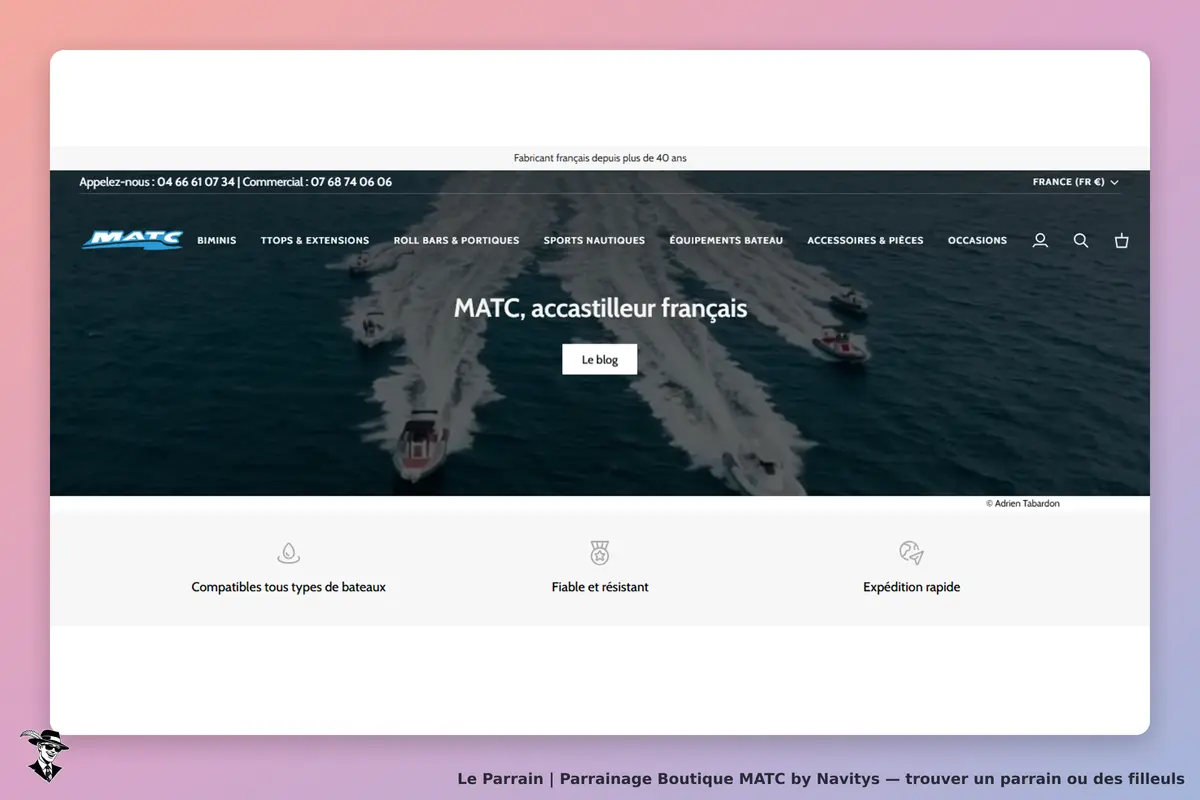This screenshot has height=800, width=1200.
Task: Click the MATC, accastilleur français heading
Action: click(600, 308)
